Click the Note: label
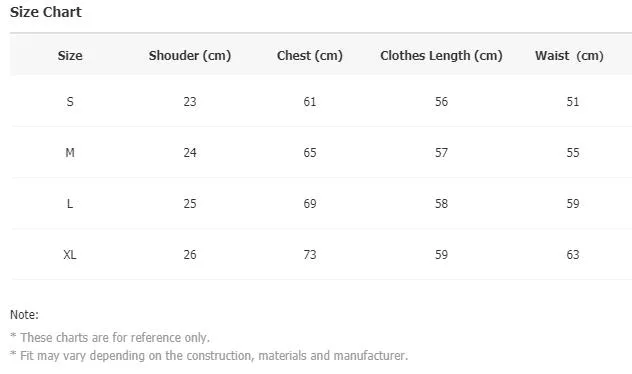 click(x=24, y=315)
